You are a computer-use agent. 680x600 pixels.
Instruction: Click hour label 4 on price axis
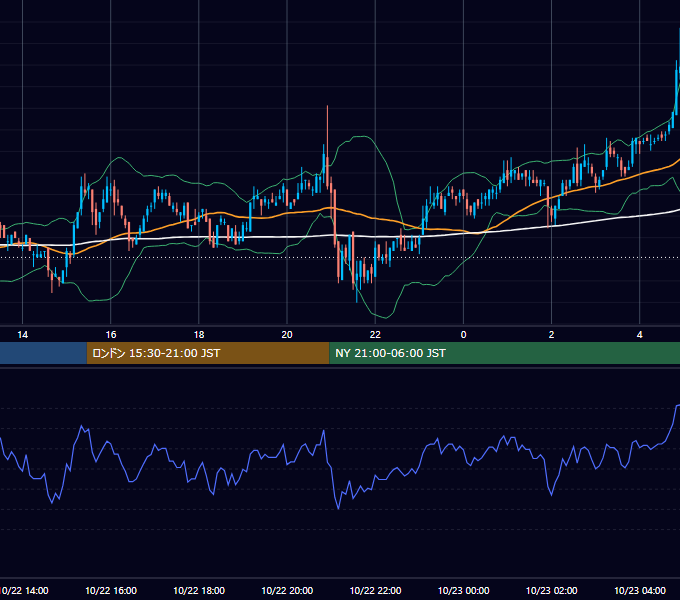click(639, 335)
